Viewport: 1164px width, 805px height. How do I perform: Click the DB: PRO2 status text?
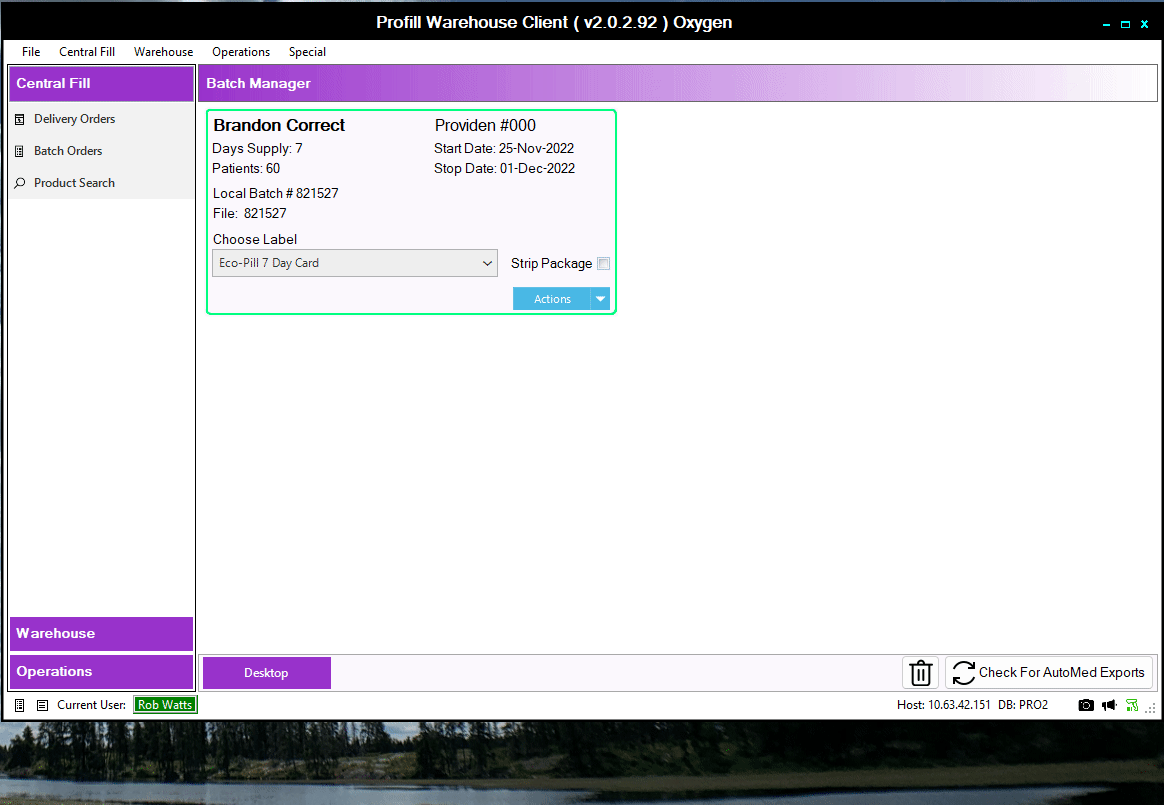pos(1023,705)
